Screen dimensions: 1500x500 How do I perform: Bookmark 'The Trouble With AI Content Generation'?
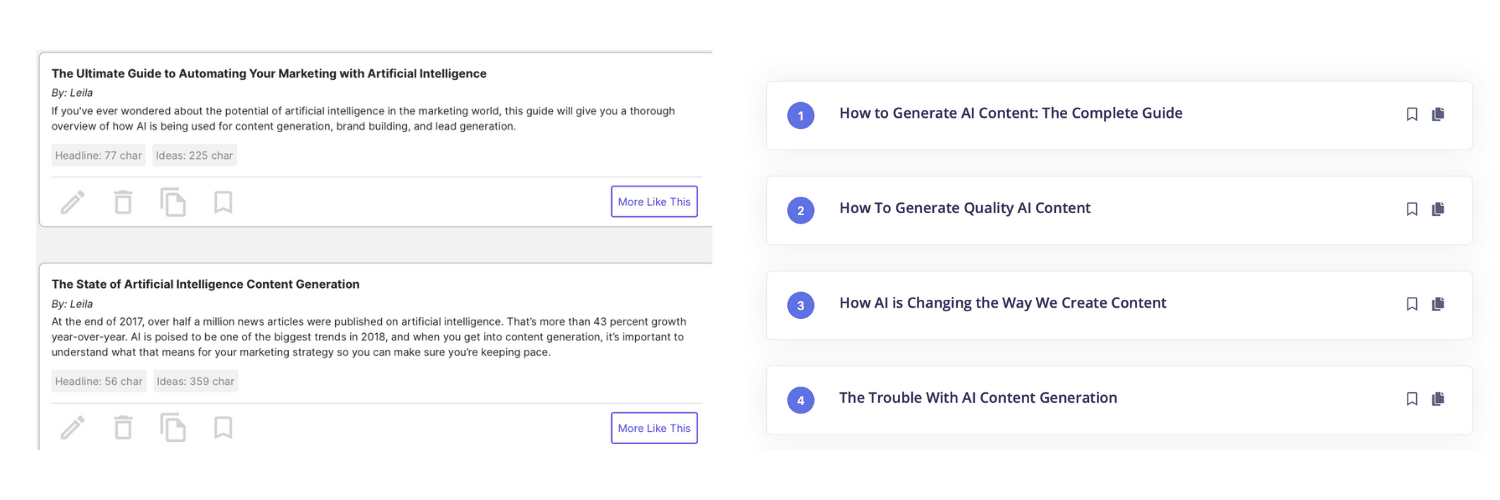point(1412,399)
